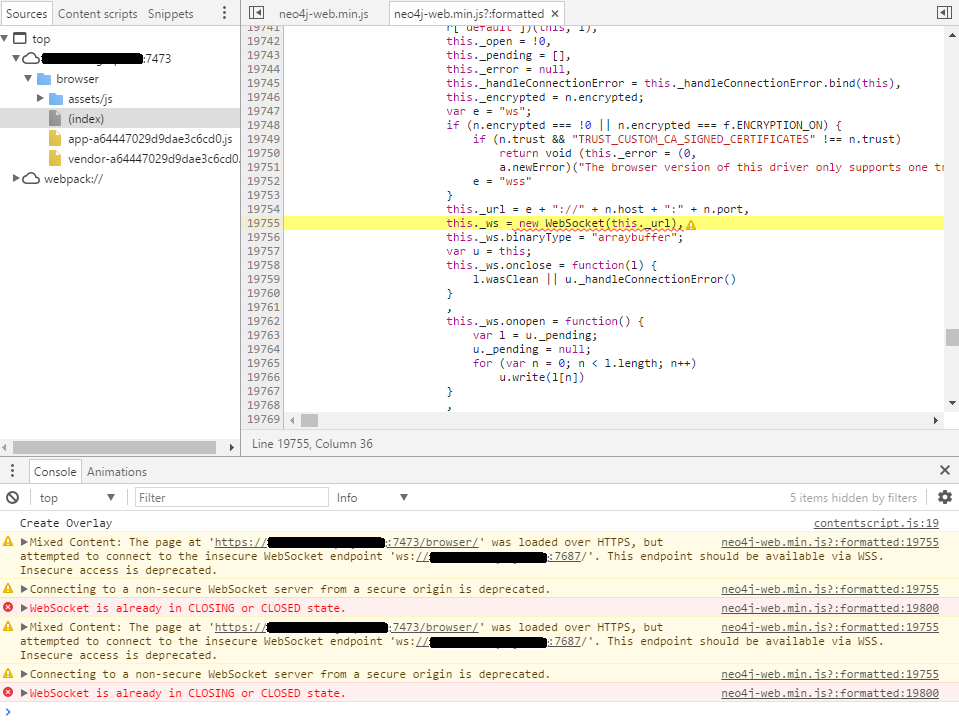The height and width of the screenshot is (727, 959).
Task: Open the Snippets tab
Action: [170, 13]
